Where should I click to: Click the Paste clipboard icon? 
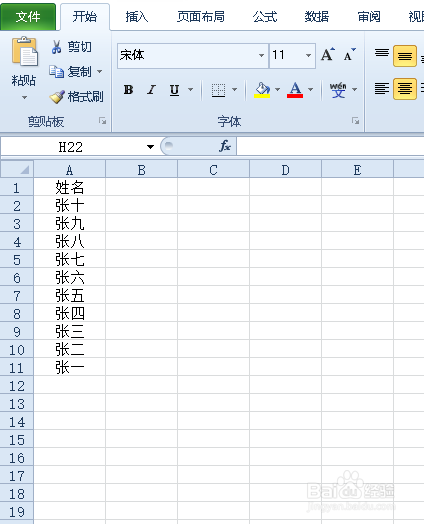point(25,51)
